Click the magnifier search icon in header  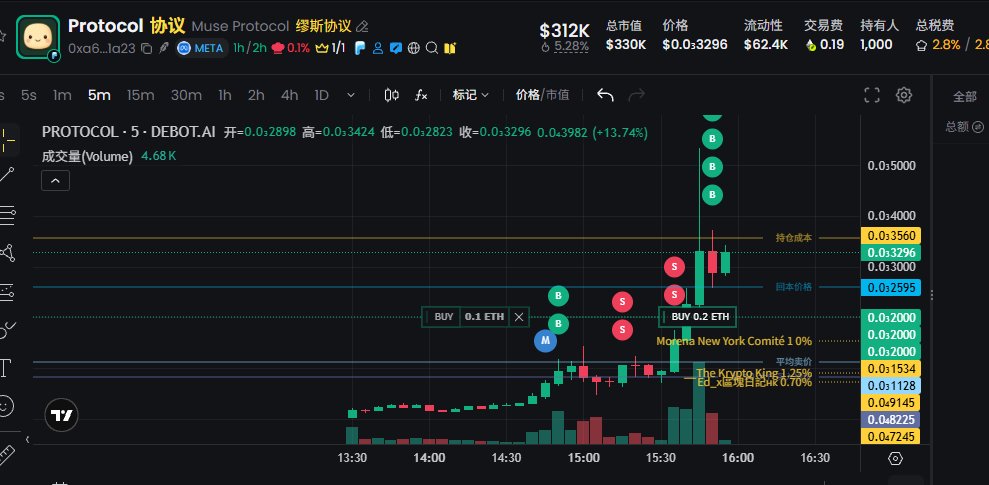432,48
